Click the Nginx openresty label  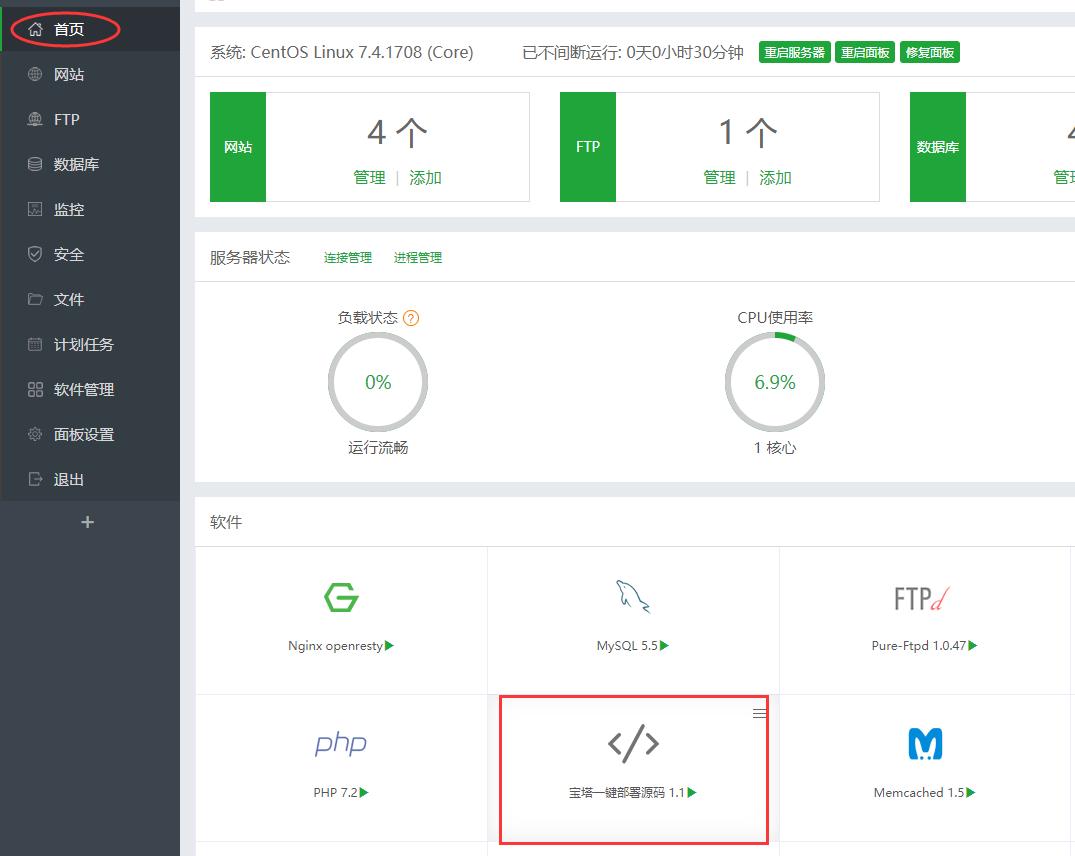point(335,646)
